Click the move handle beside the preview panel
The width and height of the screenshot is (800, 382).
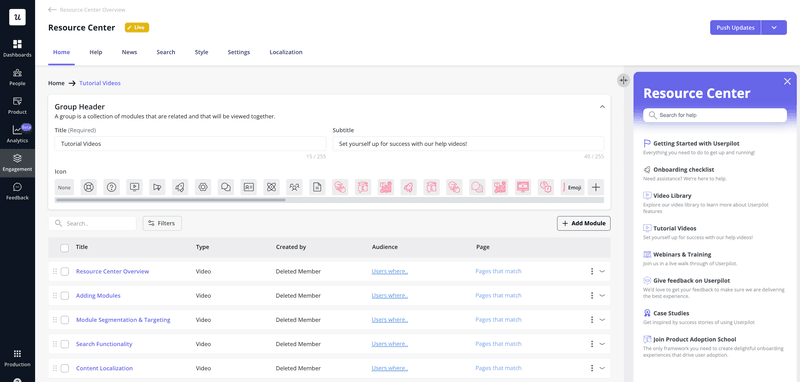pyautogui.click(x=623, y=80)
